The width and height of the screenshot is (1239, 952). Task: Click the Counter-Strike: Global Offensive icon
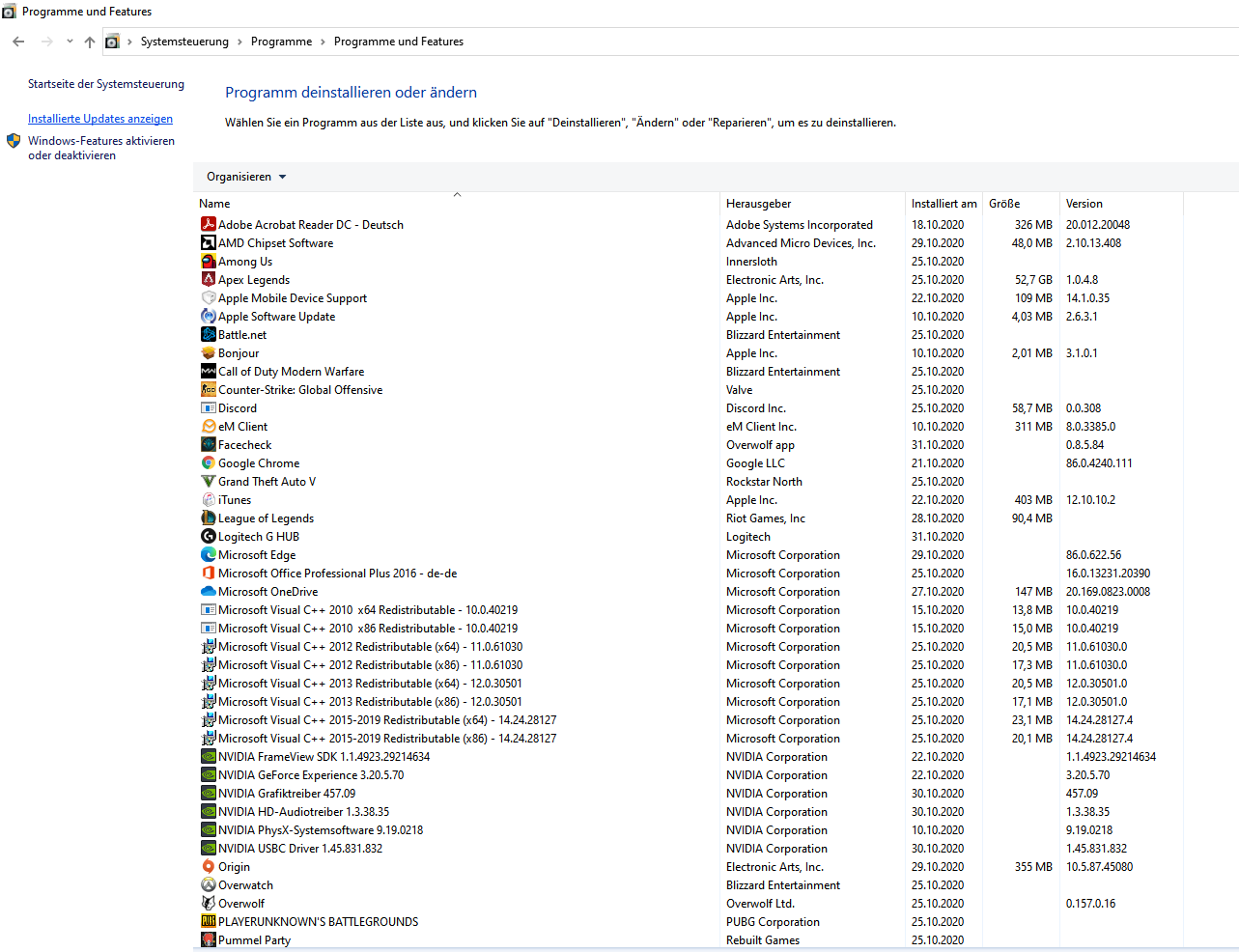tap(208, 389)
